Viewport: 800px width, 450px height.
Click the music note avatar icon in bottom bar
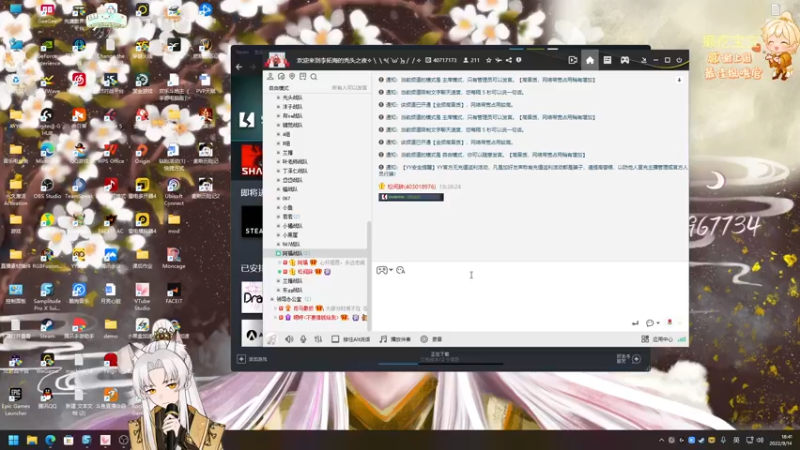coord(272,339)
